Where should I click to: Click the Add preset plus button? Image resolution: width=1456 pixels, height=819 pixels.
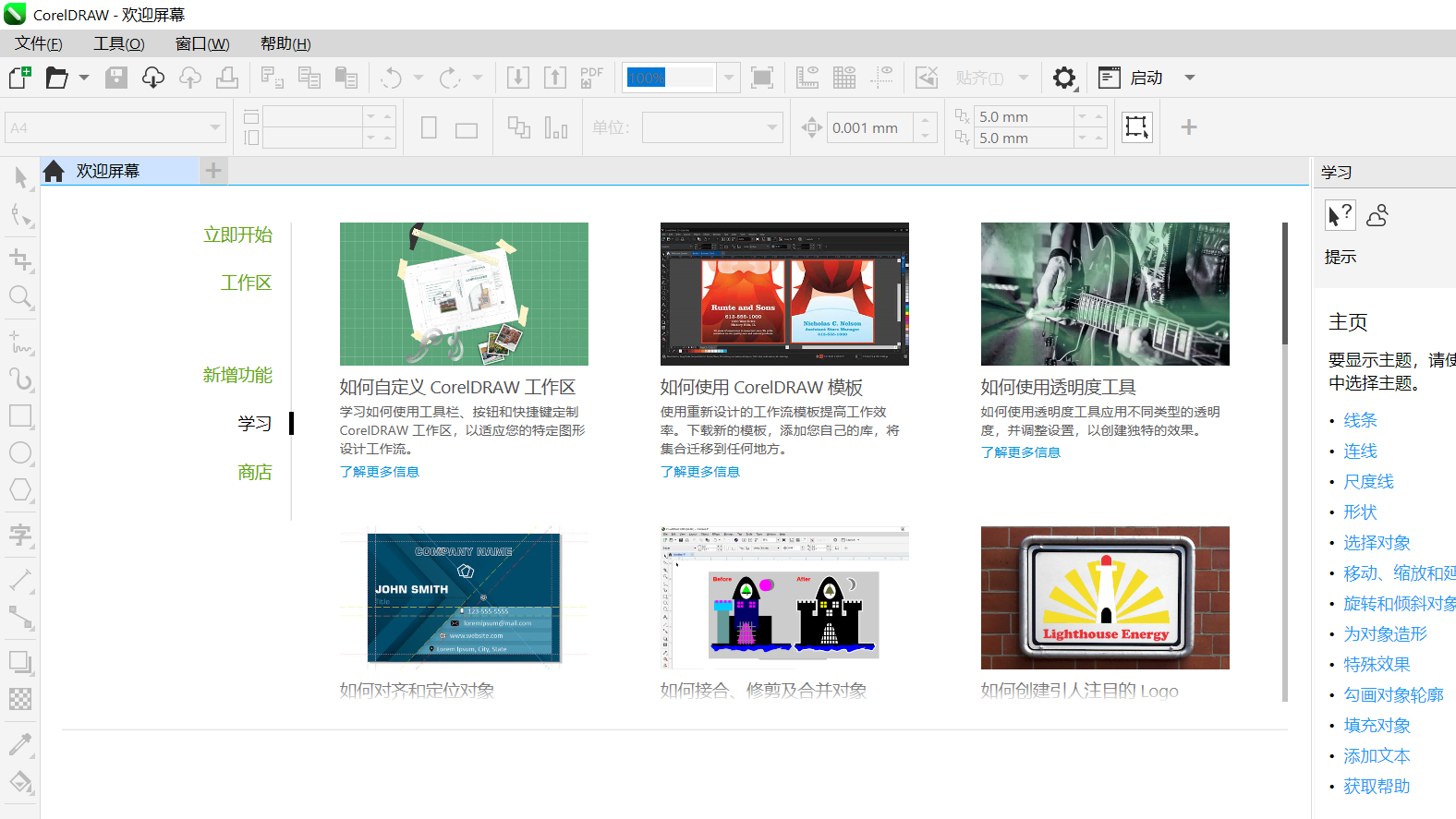pyautogui.click(x=1189, y=127)
